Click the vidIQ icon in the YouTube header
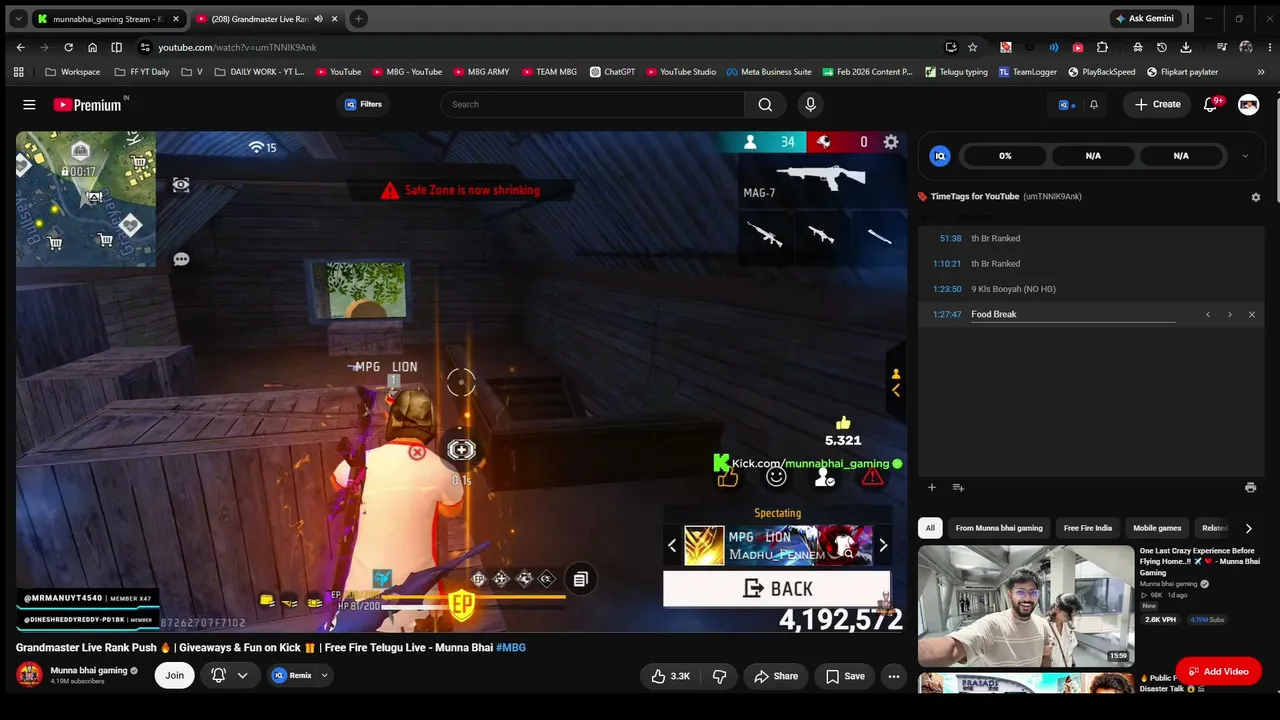 click(x=1064, y=104)
